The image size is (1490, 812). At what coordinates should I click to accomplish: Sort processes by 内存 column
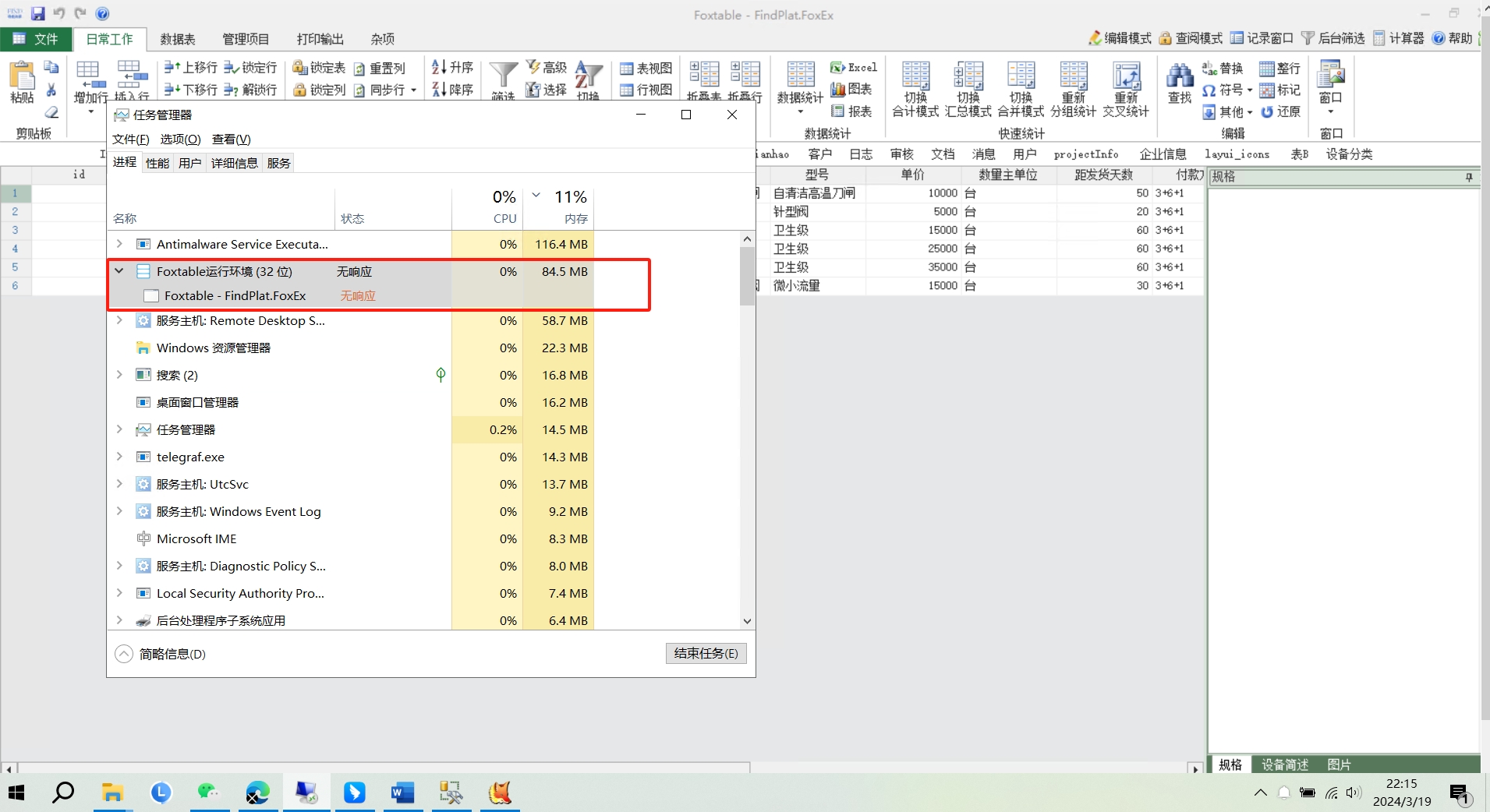[x=558, y=207]
